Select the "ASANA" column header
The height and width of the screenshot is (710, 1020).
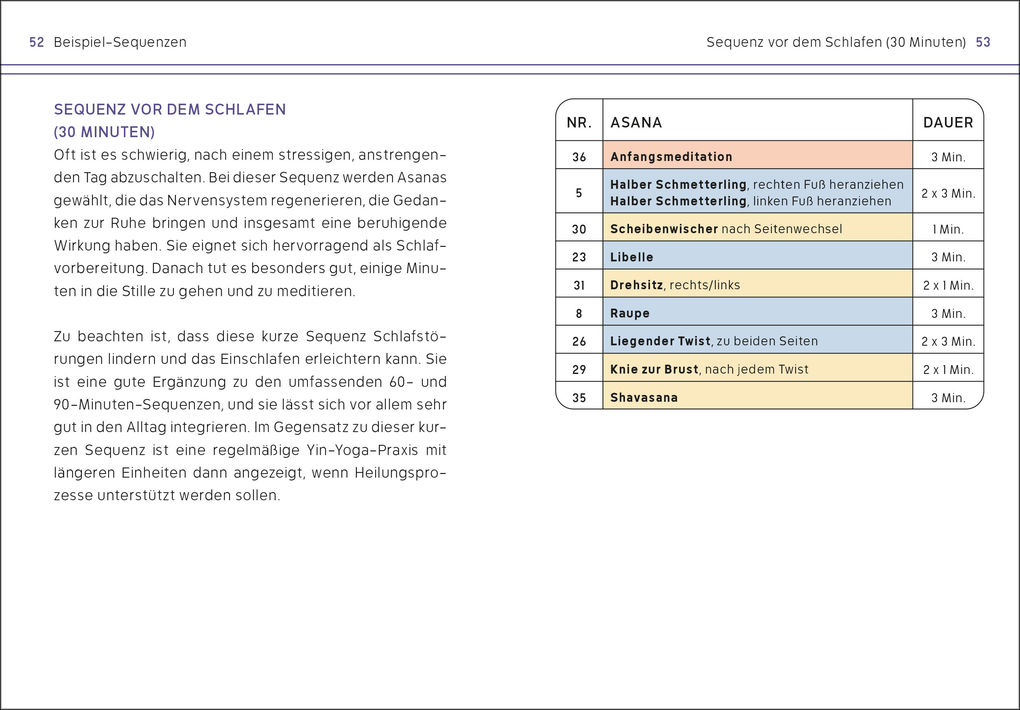pos(636,122)
